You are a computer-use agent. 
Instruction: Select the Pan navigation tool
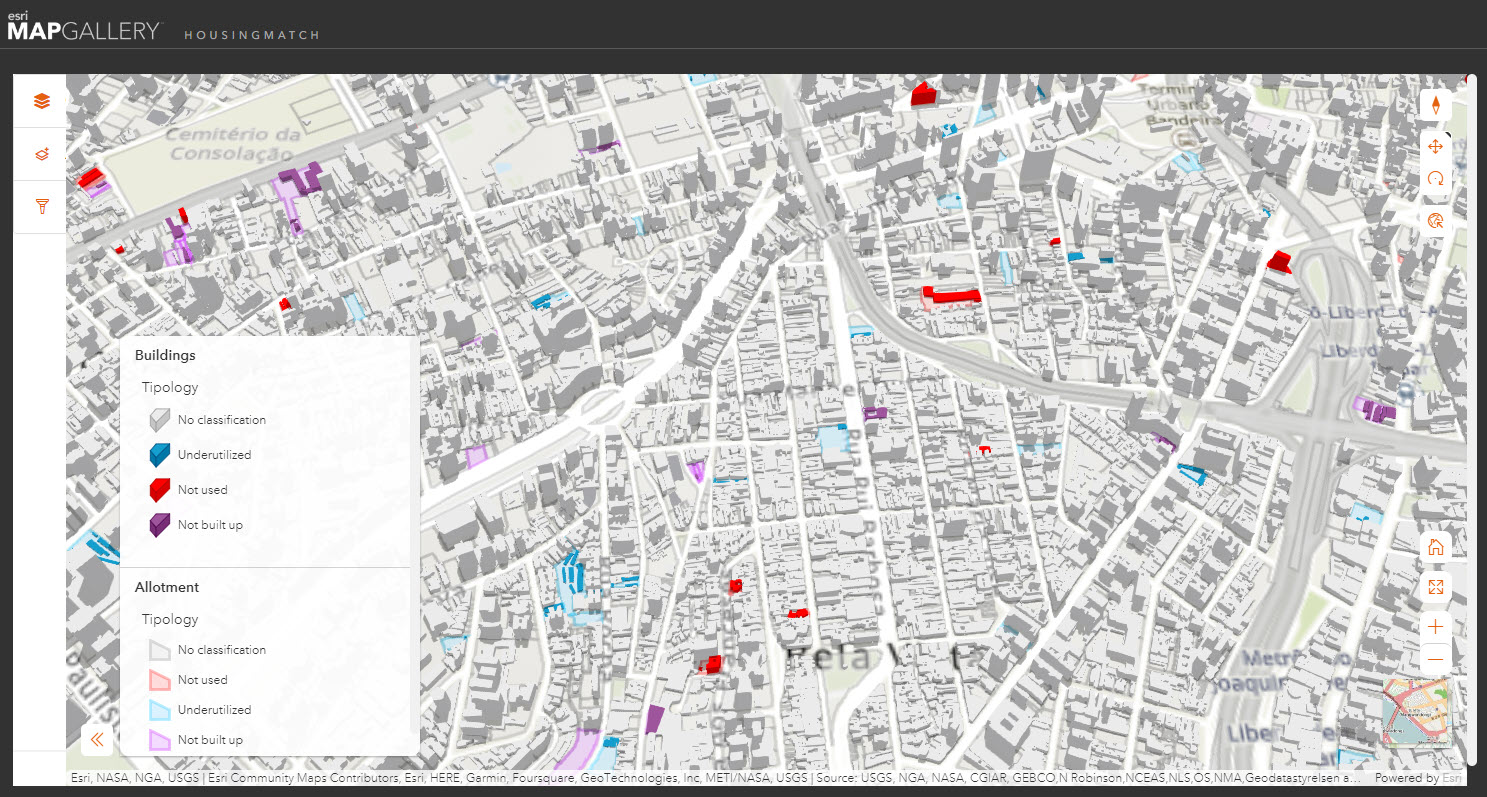click(1435, 146)
